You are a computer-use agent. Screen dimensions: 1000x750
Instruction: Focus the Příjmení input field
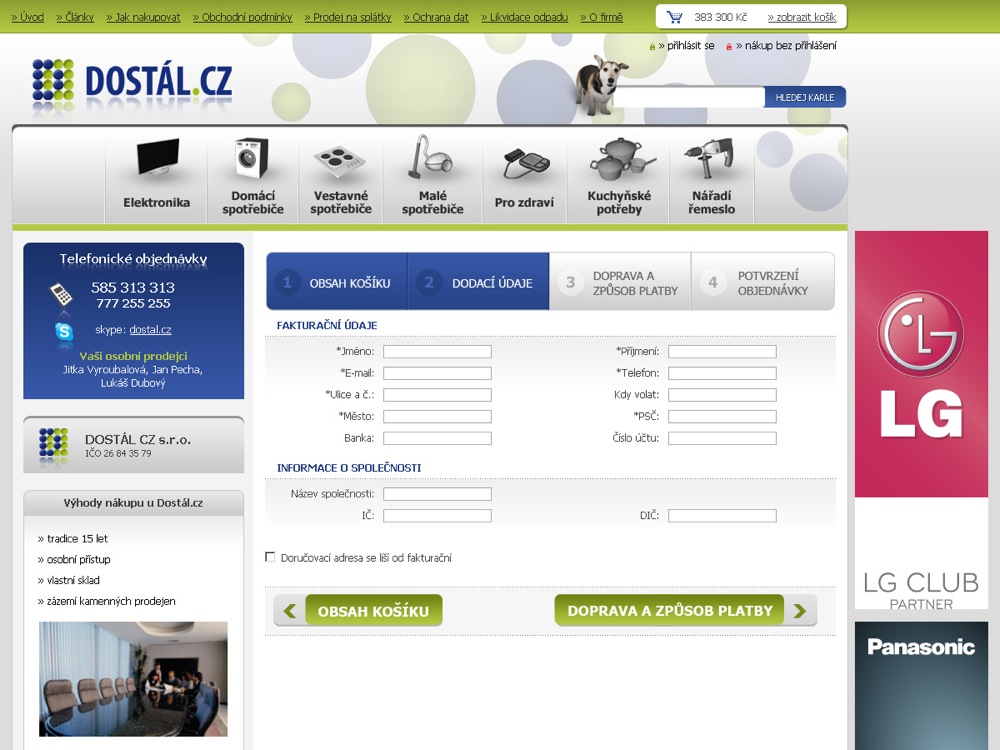click(x=723, y=351)
